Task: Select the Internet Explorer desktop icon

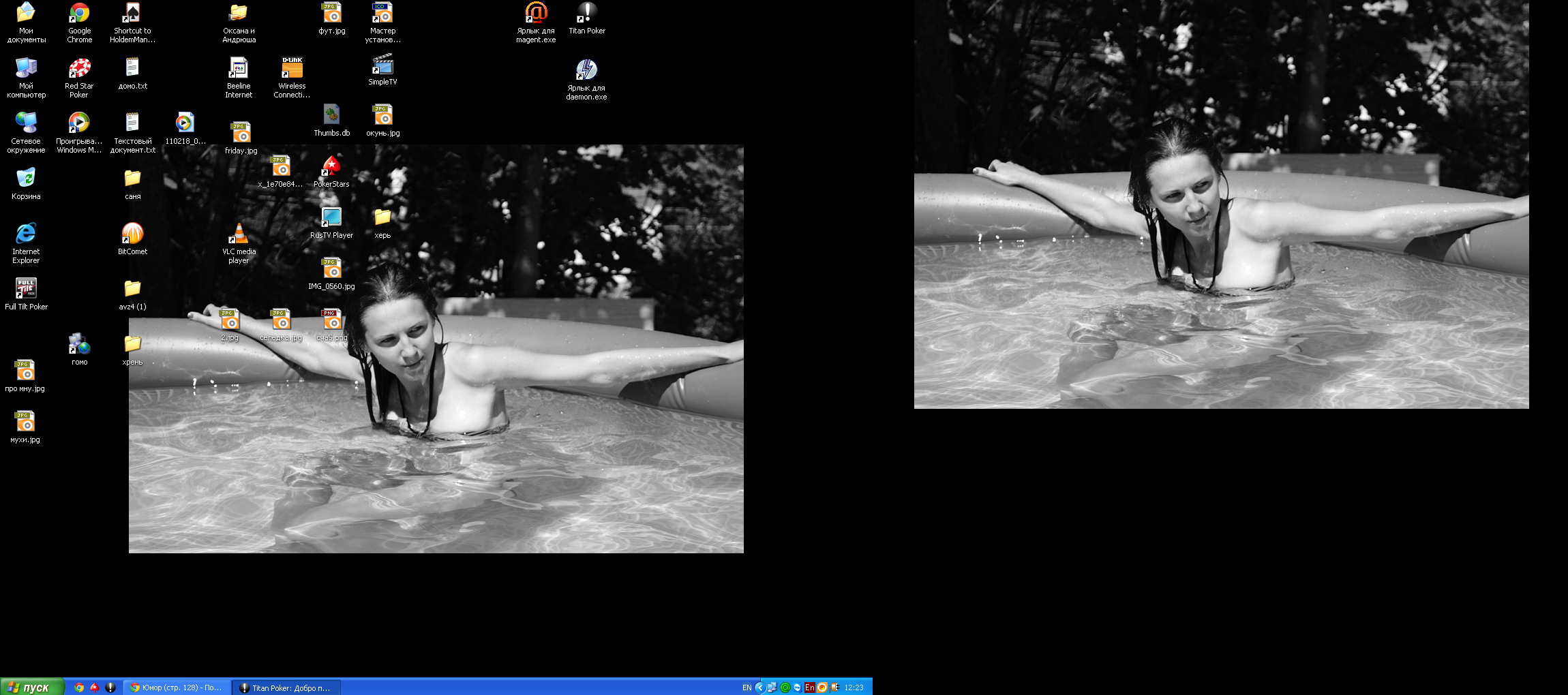Action: click(x=26, y=234)
